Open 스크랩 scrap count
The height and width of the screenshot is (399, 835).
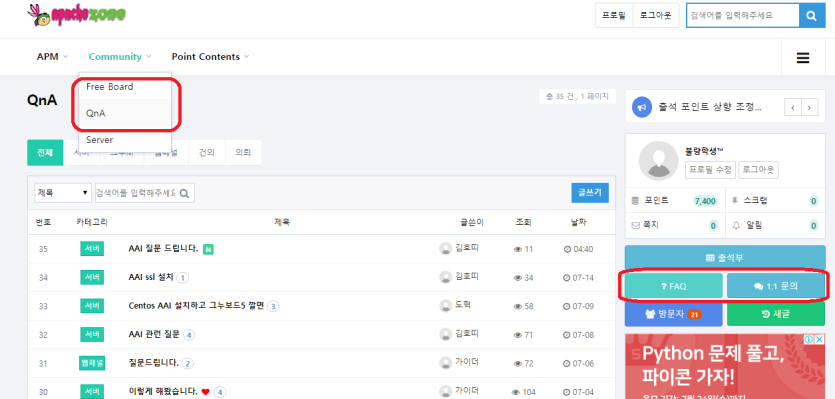(814, 201)
